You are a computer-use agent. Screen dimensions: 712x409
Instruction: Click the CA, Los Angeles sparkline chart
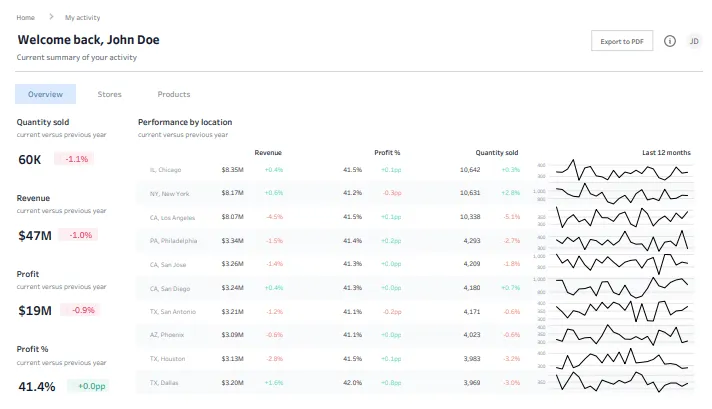click(x=622, y=217)
